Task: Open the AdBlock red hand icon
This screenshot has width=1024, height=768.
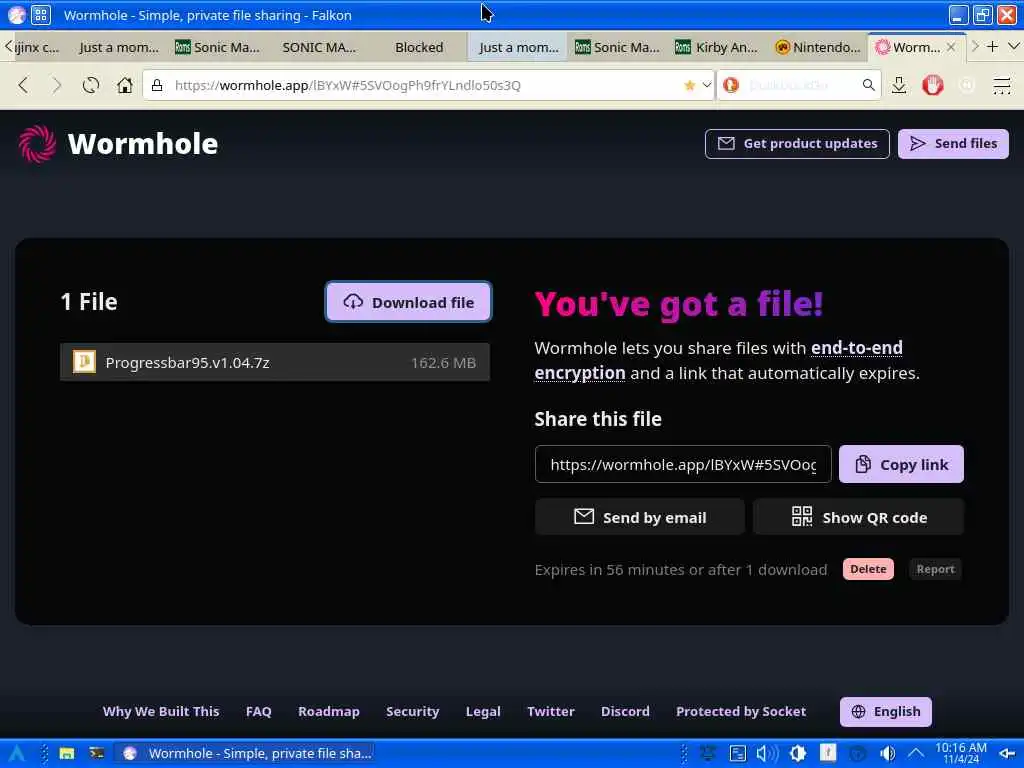Action: coord(933,85)
